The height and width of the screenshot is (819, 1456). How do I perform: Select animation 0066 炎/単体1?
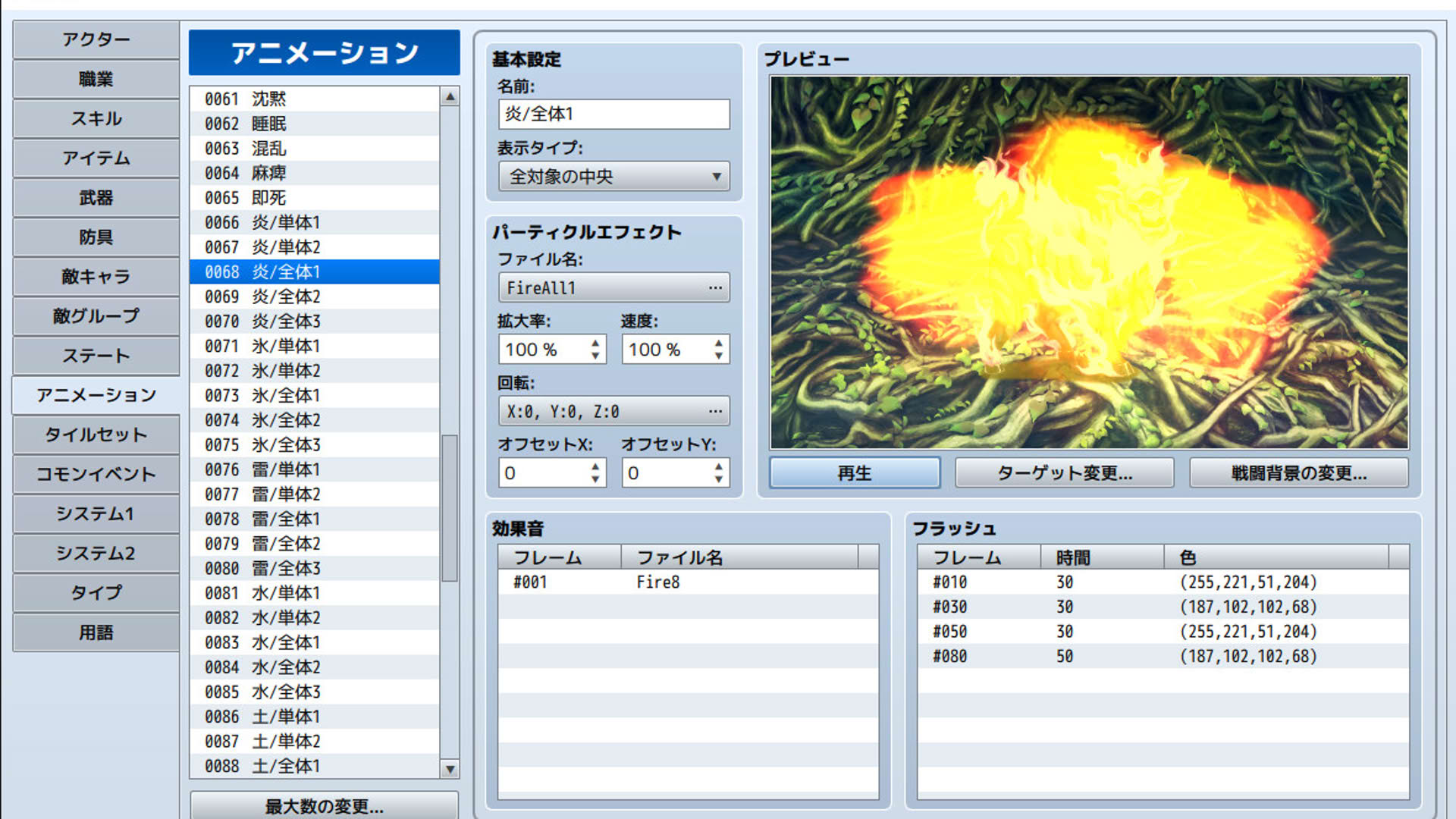[315, 222]
